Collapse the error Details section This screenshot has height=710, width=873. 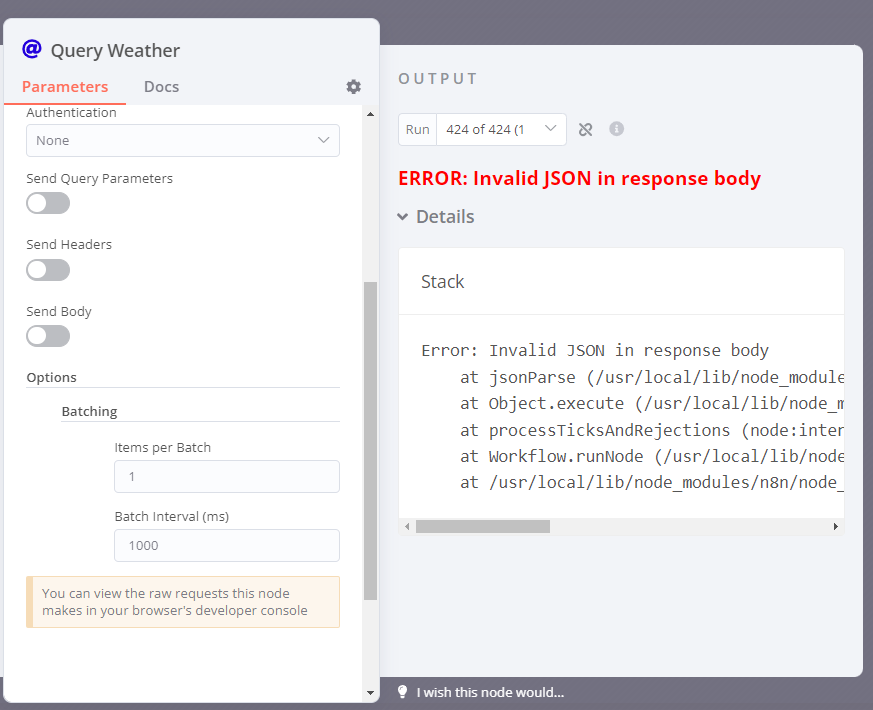(436, 217)
